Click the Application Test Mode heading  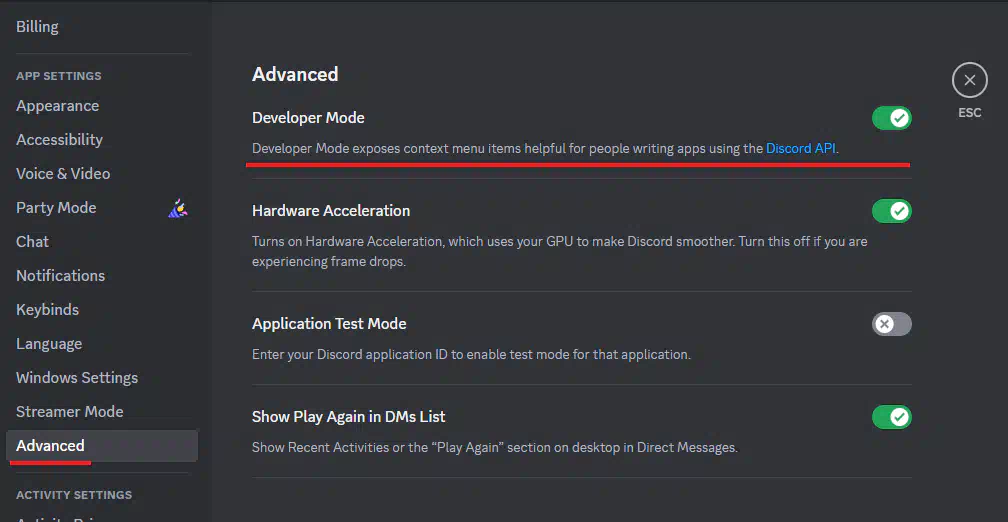pyautogui.click(x=329, y=324)
